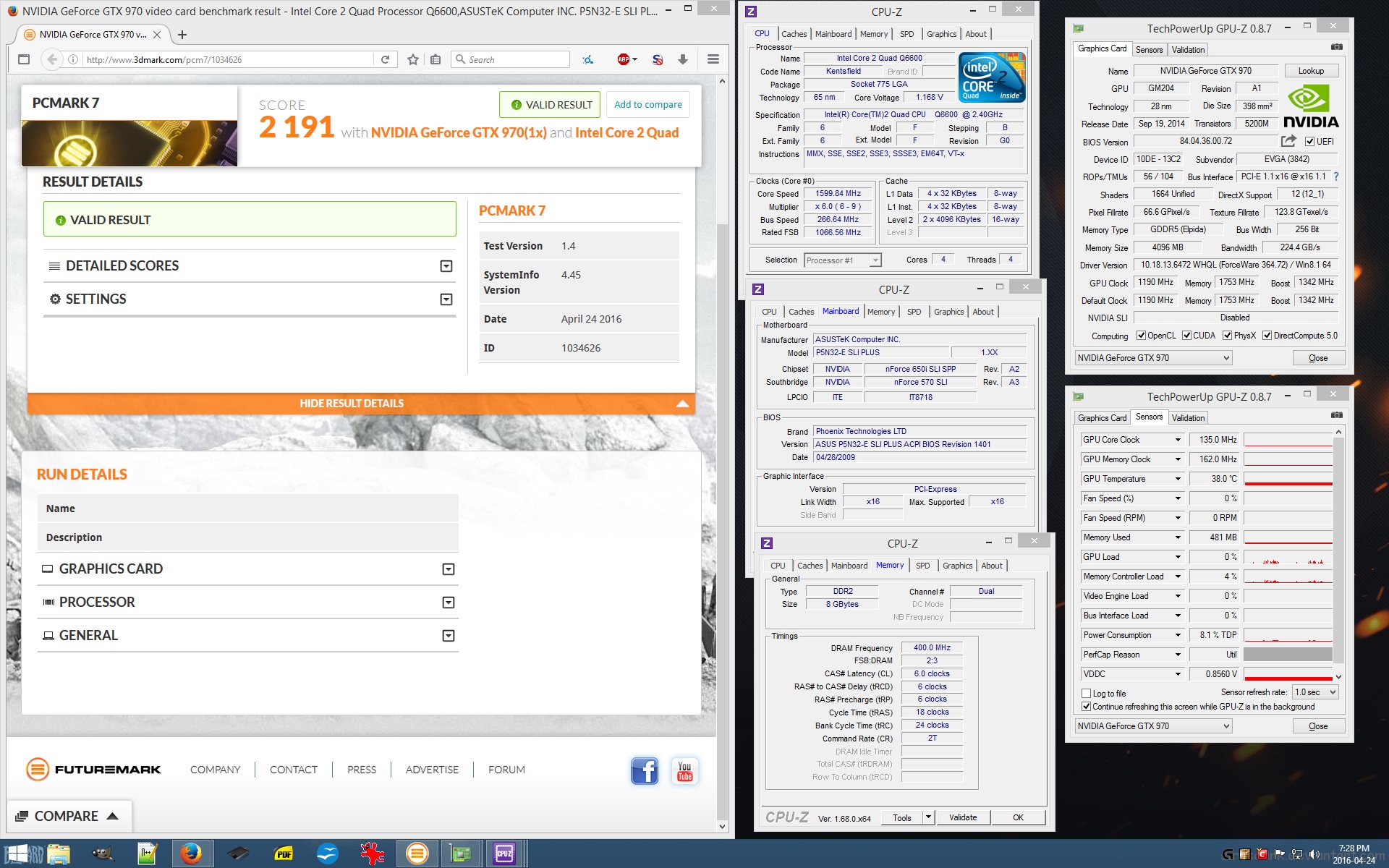Open Futuremark Facebook page icon

tap(645, 771)
